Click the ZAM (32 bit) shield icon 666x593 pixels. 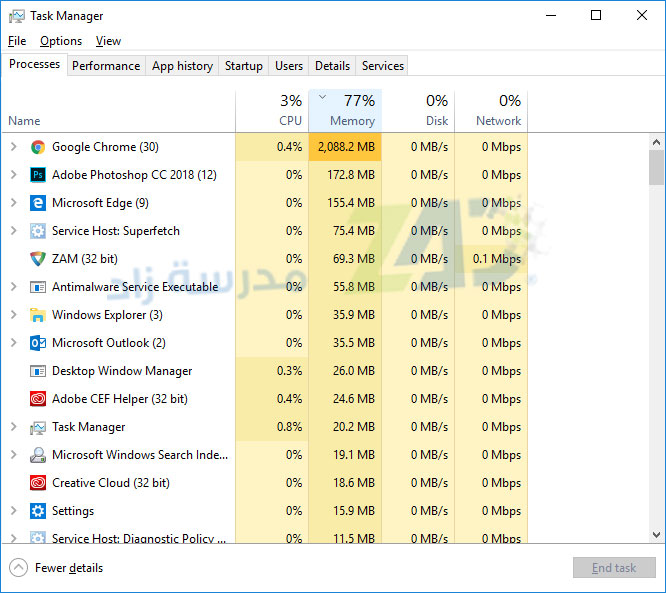click(x=38, y=259)
